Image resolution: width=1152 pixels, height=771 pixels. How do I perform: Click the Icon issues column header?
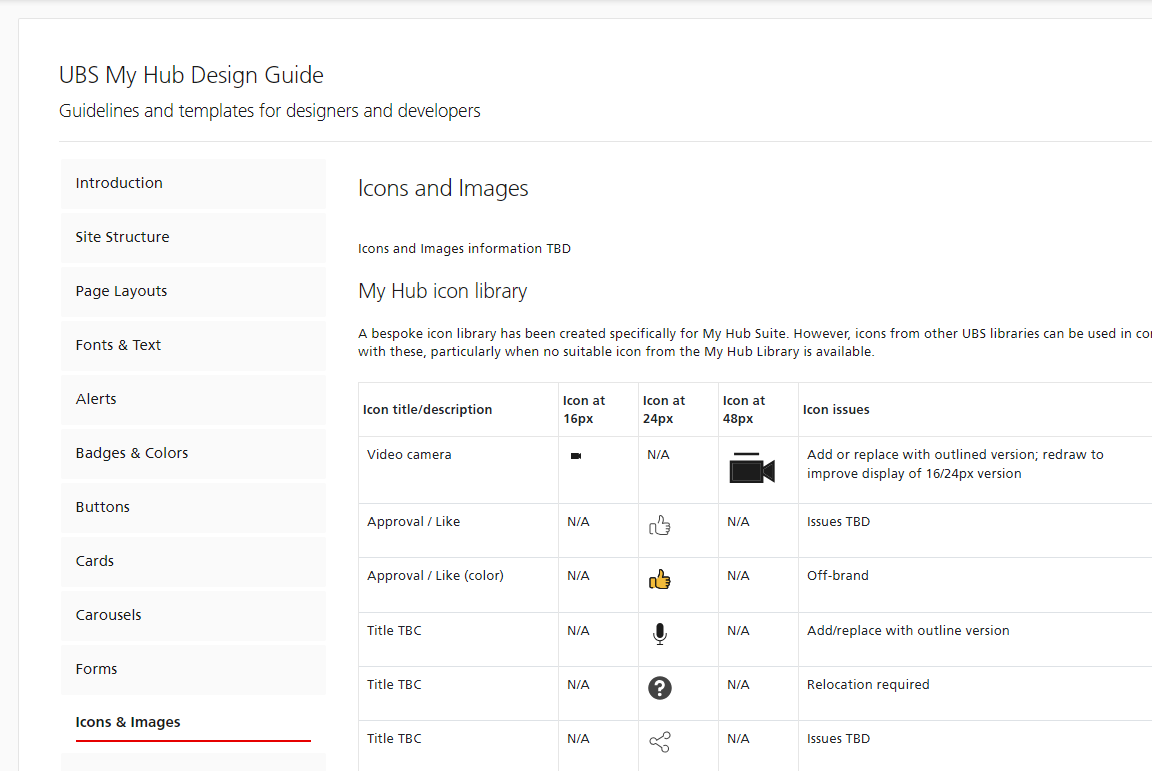(x=836, y=410)
